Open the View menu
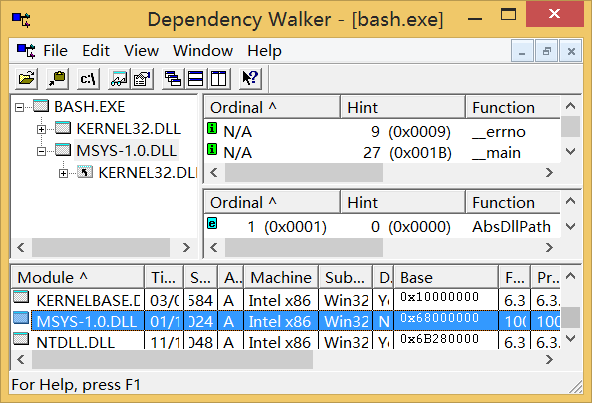 142,51
